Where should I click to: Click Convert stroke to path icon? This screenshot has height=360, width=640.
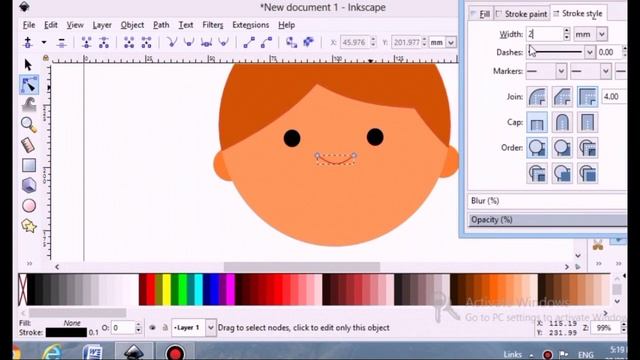309,42
